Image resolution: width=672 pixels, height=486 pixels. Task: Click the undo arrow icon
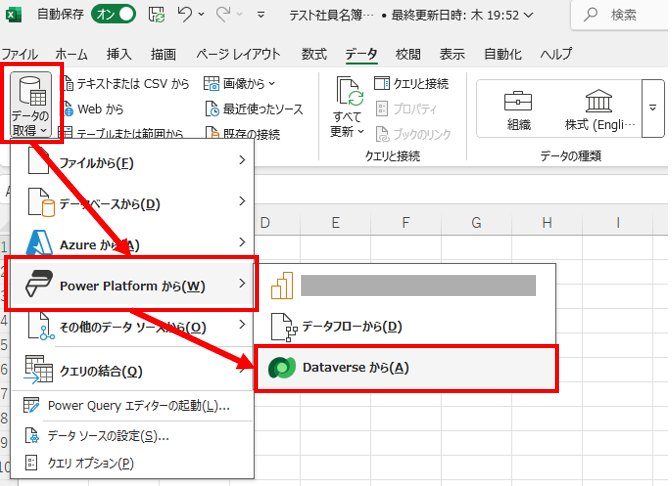click(x=185, y=15)
